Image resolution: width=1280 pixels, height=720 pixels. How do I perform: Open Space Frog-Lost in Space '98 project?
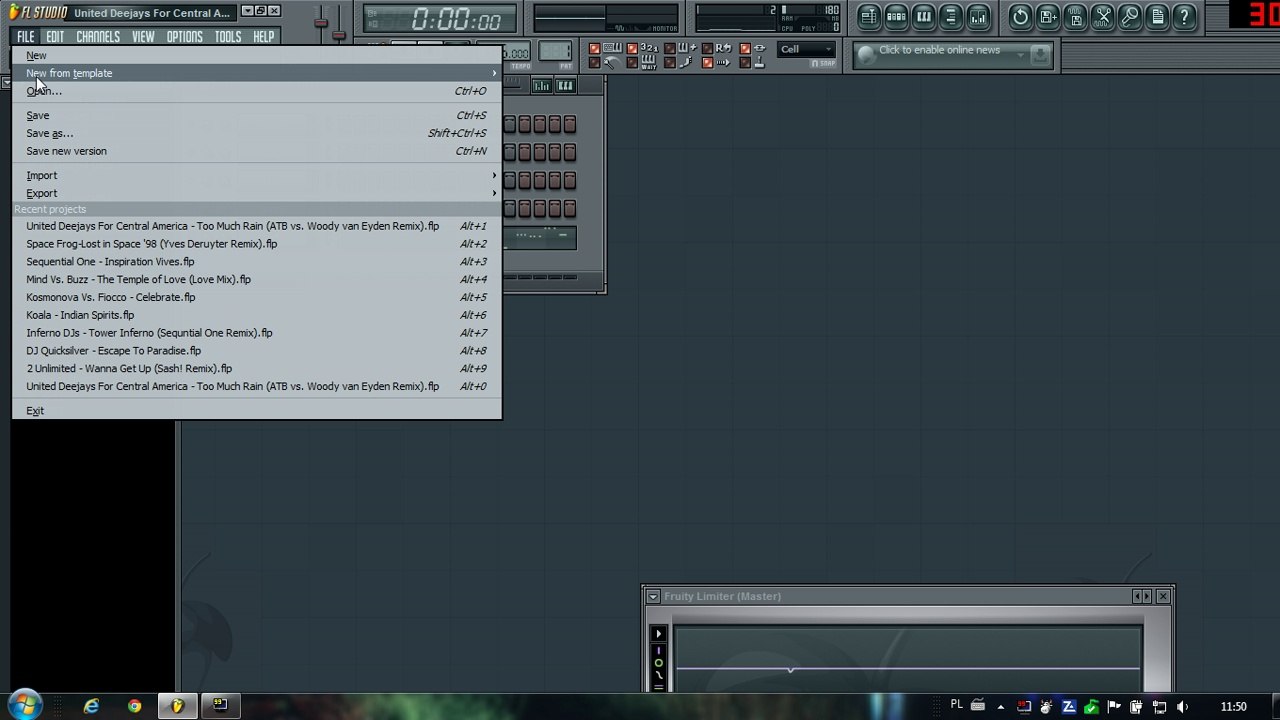pos(256,244)
